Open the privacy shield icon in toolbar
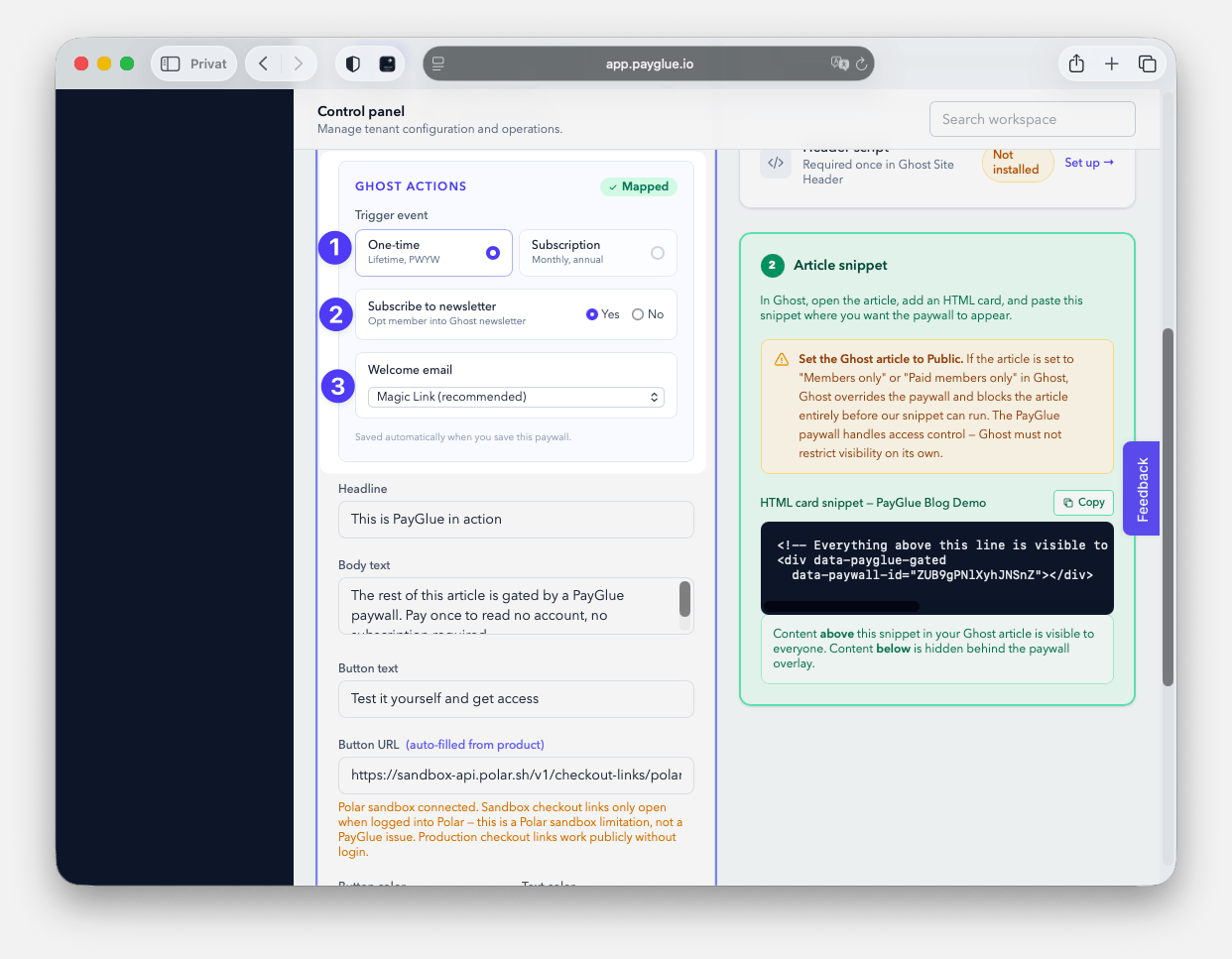This screenshot has height=959, width=1232. point(352,63)
